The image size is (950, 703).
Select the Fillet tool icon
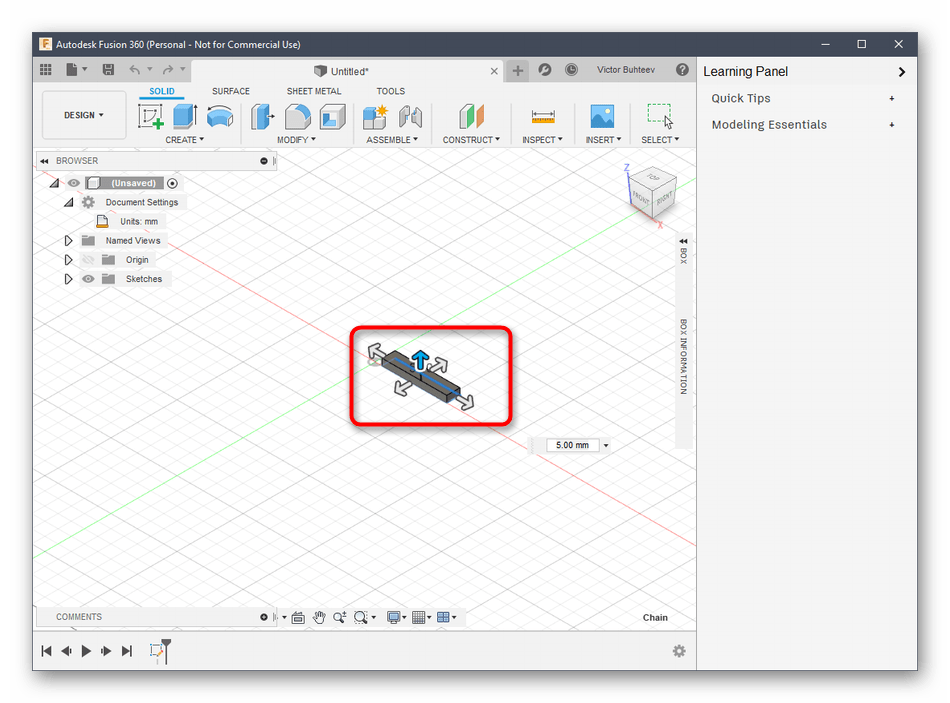click(298, 116)
